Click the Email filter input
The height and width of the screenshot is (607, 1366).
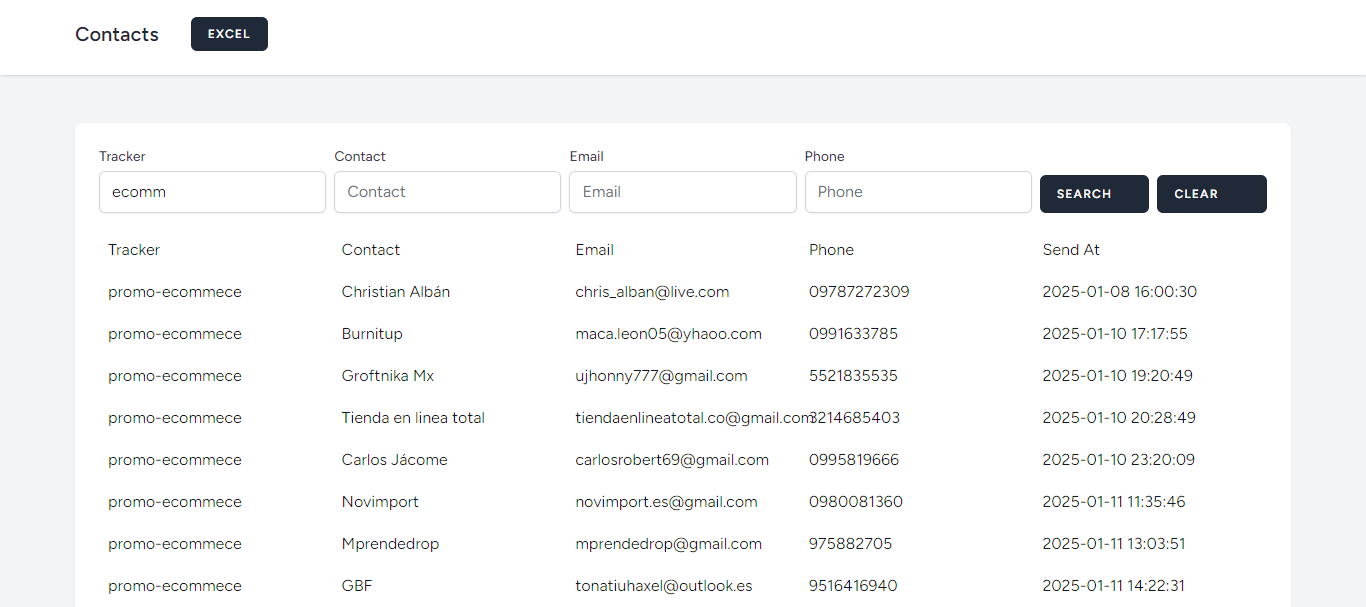click(683, 192)
